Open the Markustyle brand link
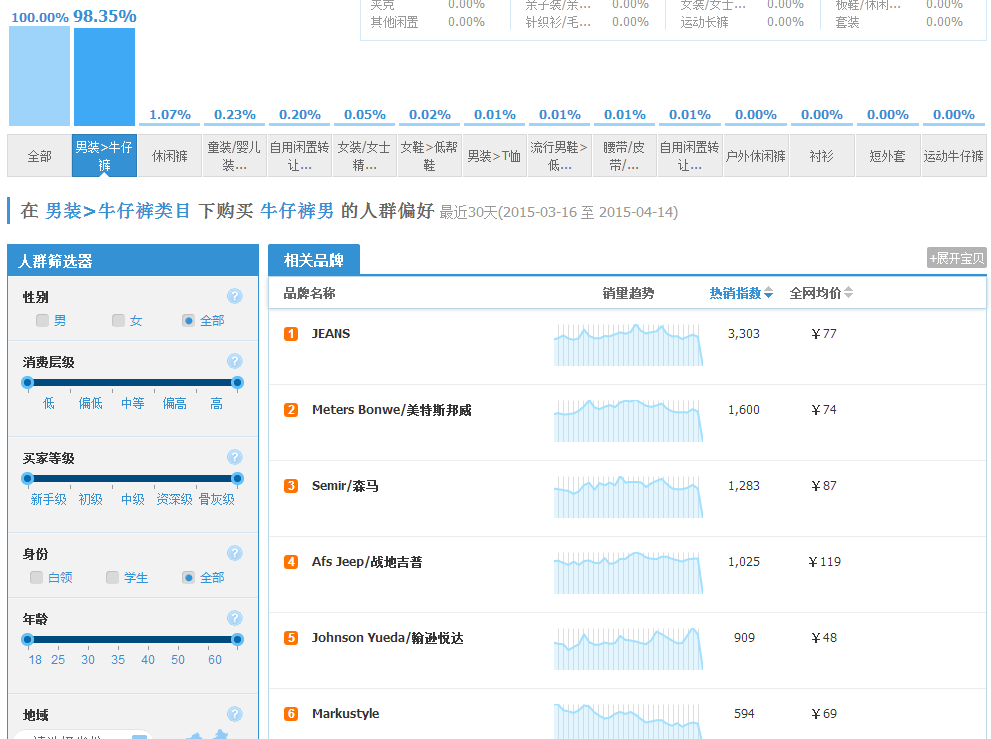This screenshot has height=739, width=991. [346, 714]
